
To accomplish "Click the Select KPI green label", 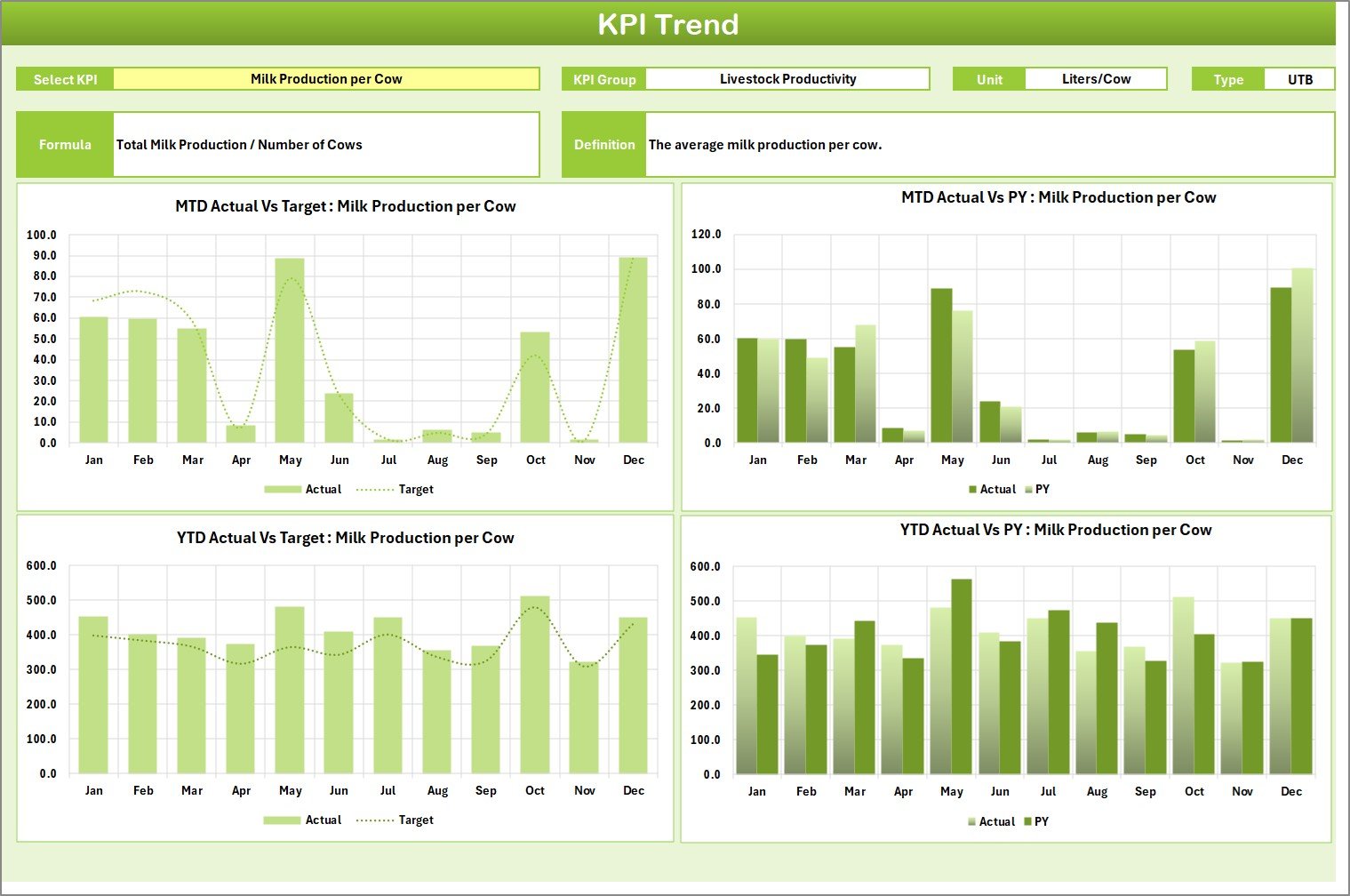I will (65, 80).
